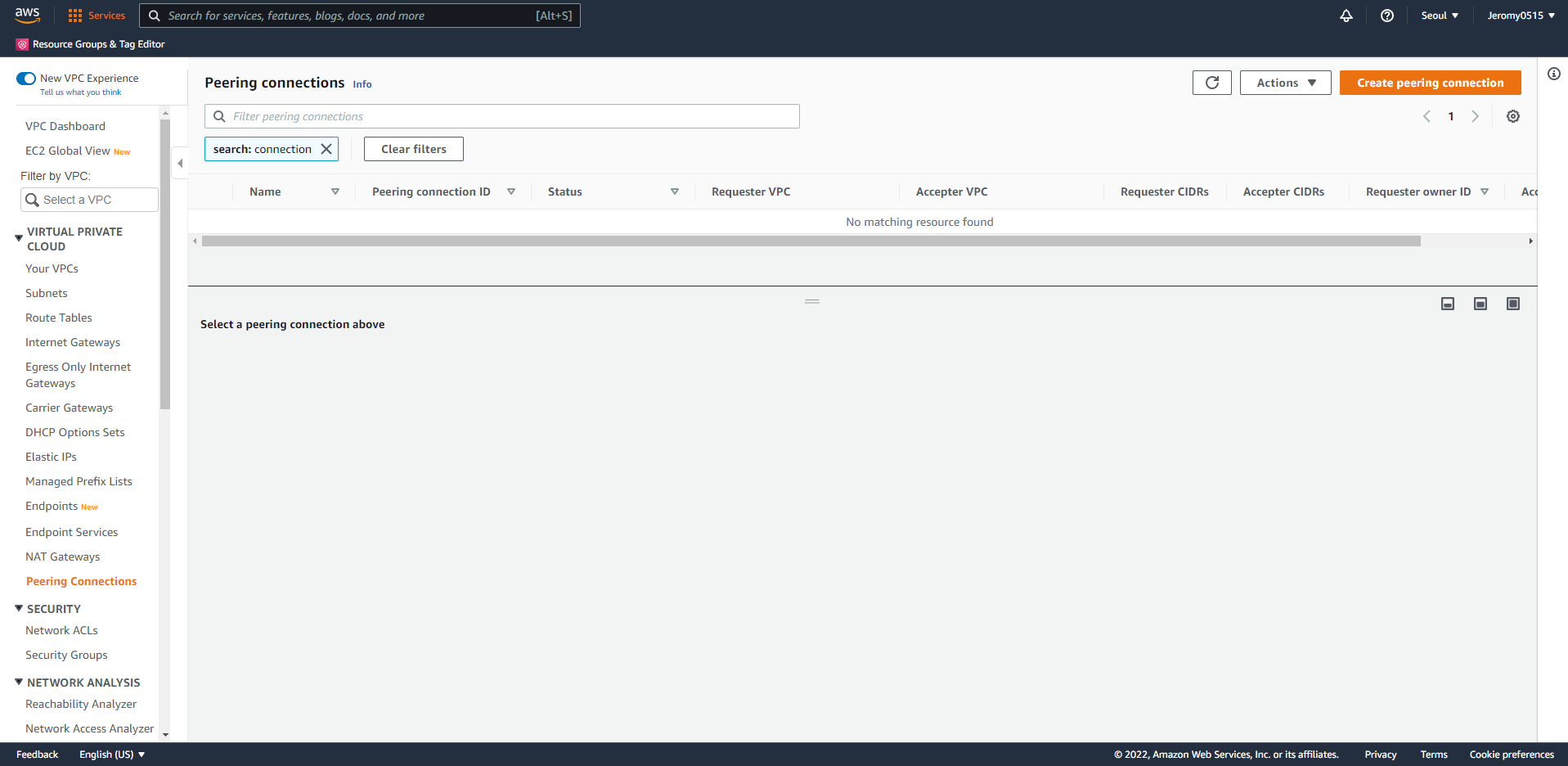Open notifications bell
The width and height of the screenshot is (1568, 766).
[1346, 16]
